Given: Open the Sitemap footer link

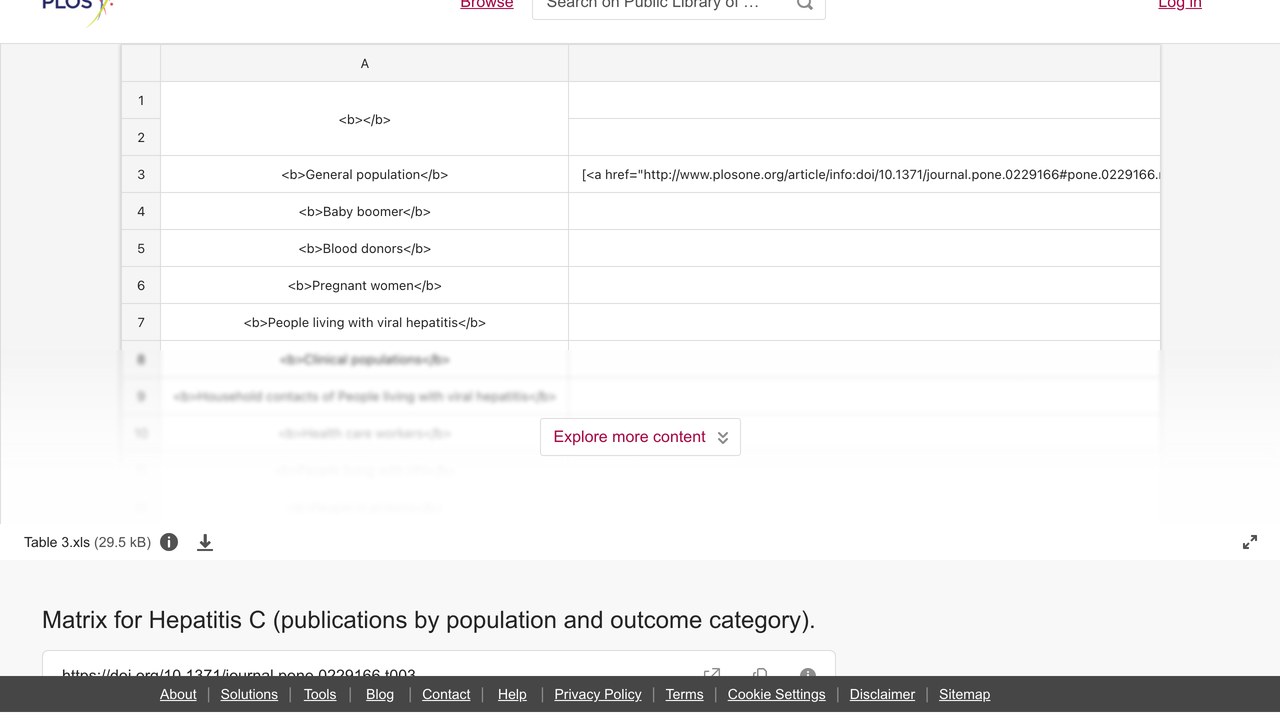Looking at the screenshot, I should coord(964,694).
